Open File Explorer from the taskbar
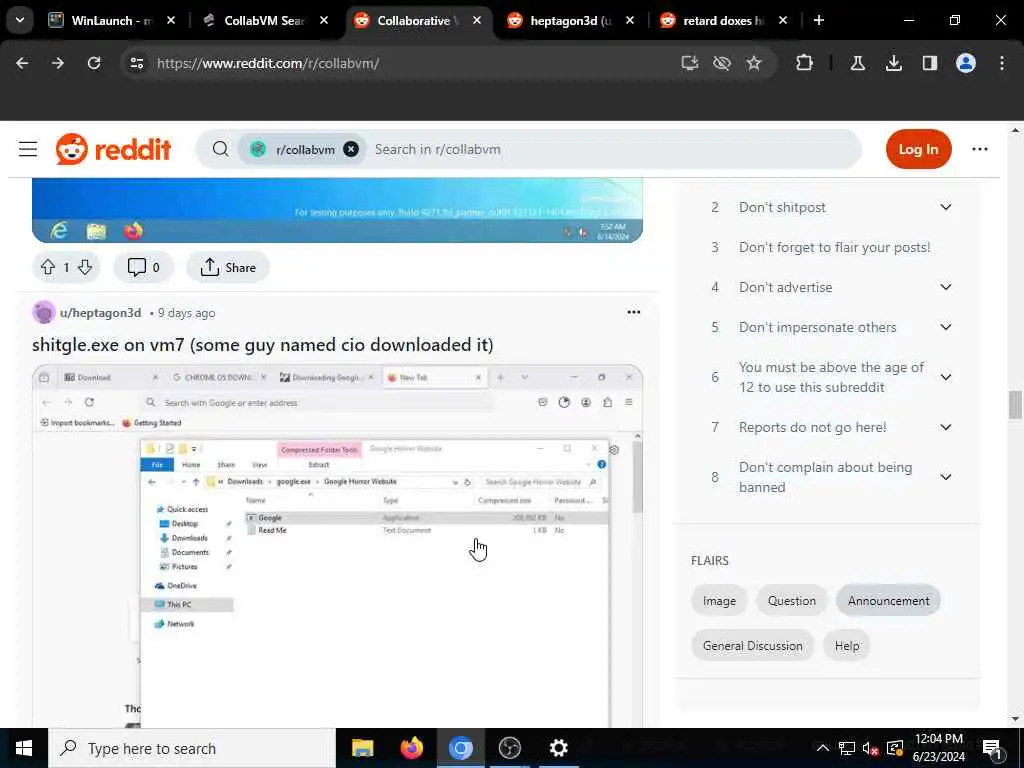The width and height of the screenshot is (1024, 768). 362,748
